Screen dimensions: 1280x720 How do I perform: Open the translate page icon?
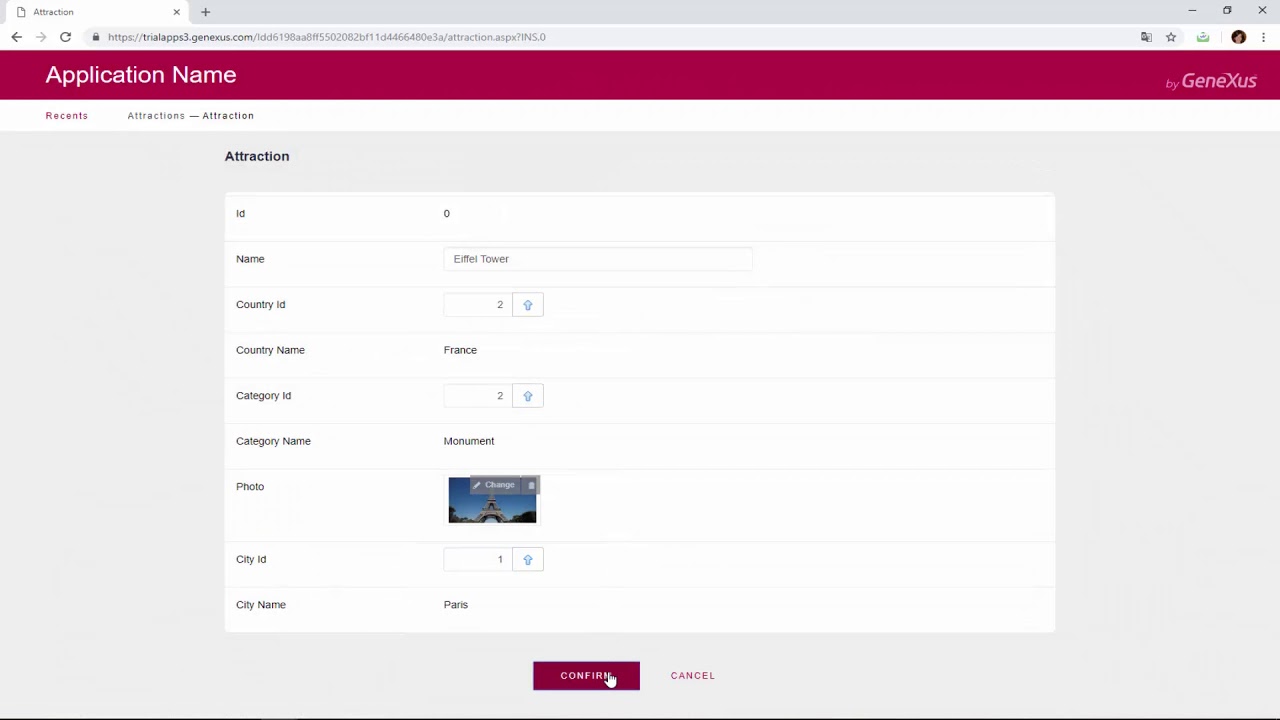1146,37
